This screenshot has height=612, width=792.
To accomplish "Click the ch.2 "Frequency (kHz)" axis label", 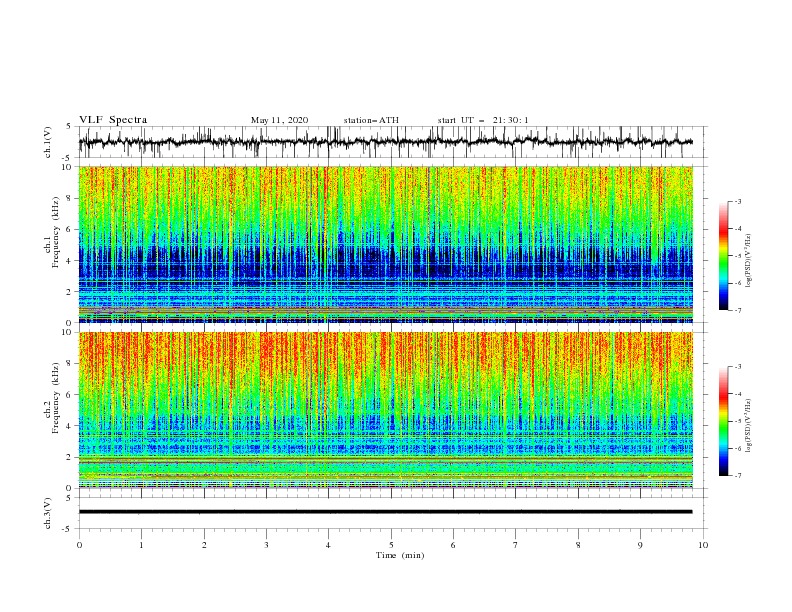I will [56, 397].
